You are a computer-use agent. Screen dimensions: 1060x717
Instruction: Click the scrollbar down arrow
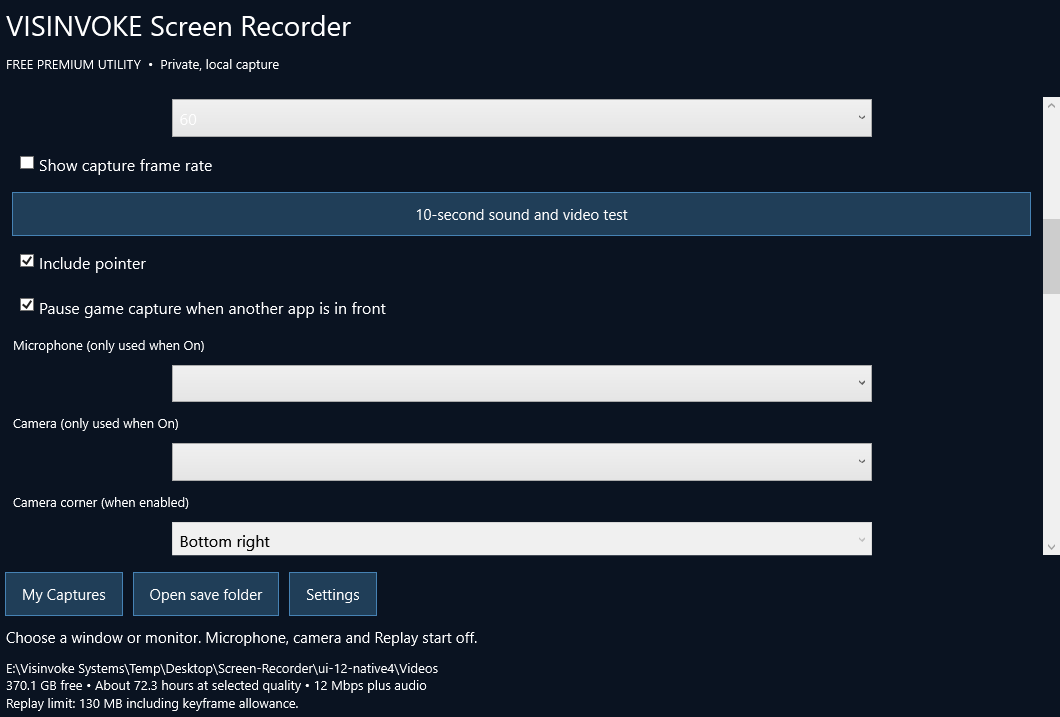1051,547
